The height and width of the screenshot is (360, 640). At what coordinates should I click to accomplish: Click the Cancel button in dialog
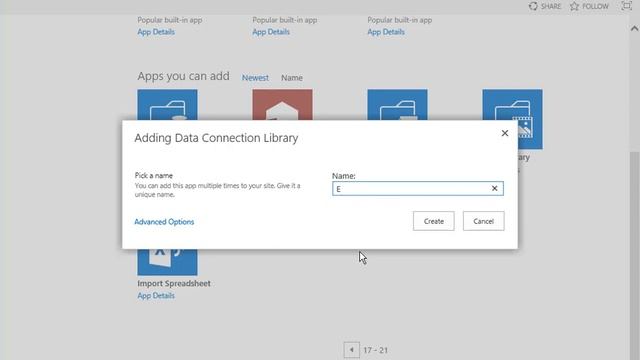pyautogui.click(x=484, y=221)
